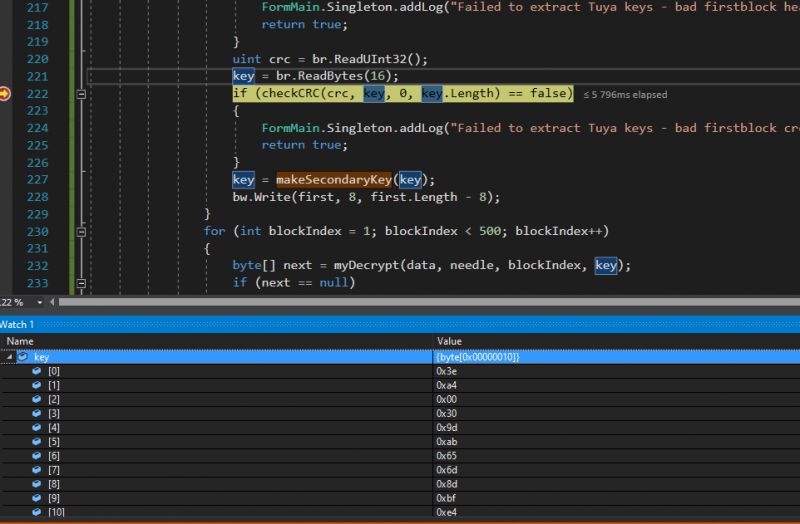Collapse the if block at line 222

point(82,94)
